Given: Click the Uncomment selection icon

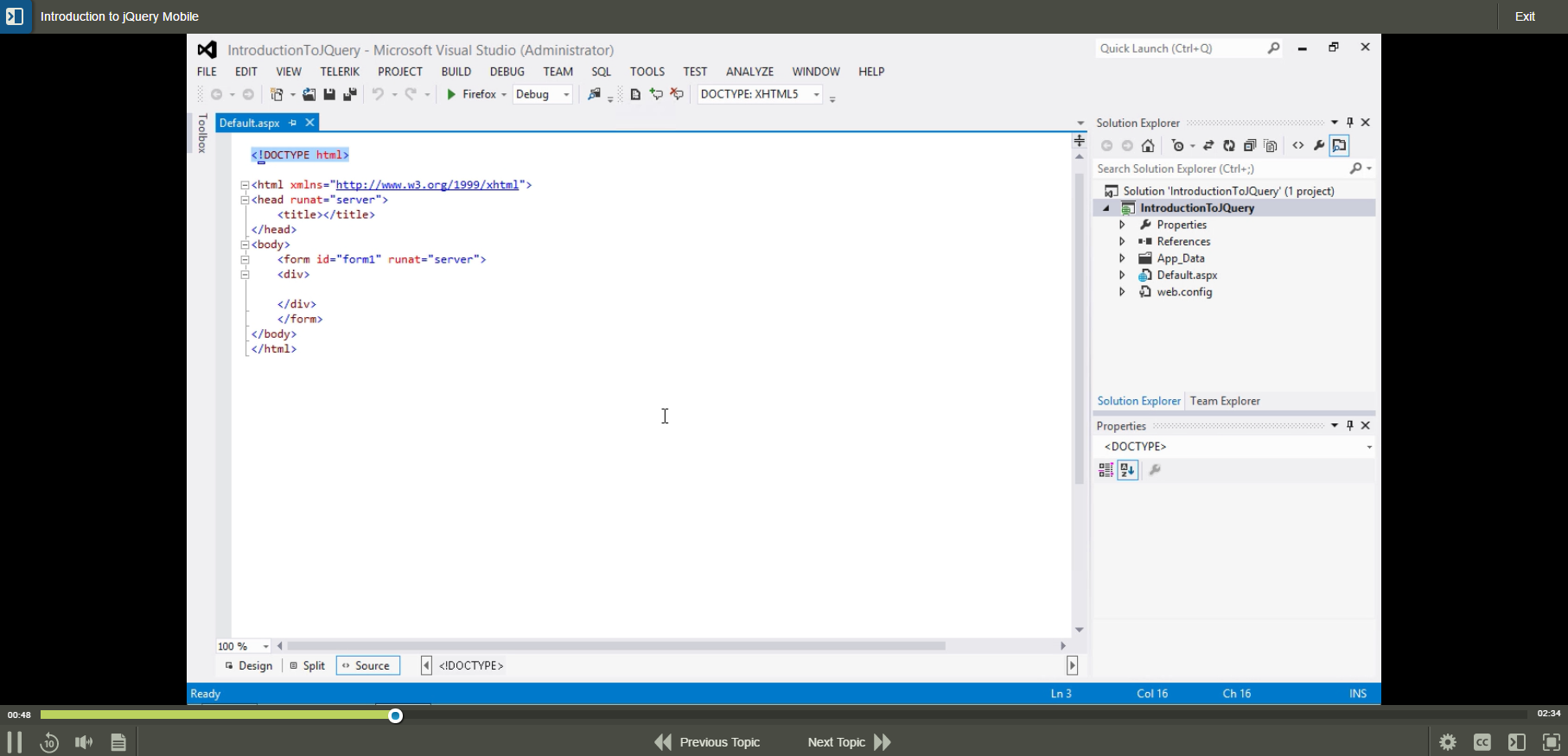Looking at the screenshot, I should [677, 94].
